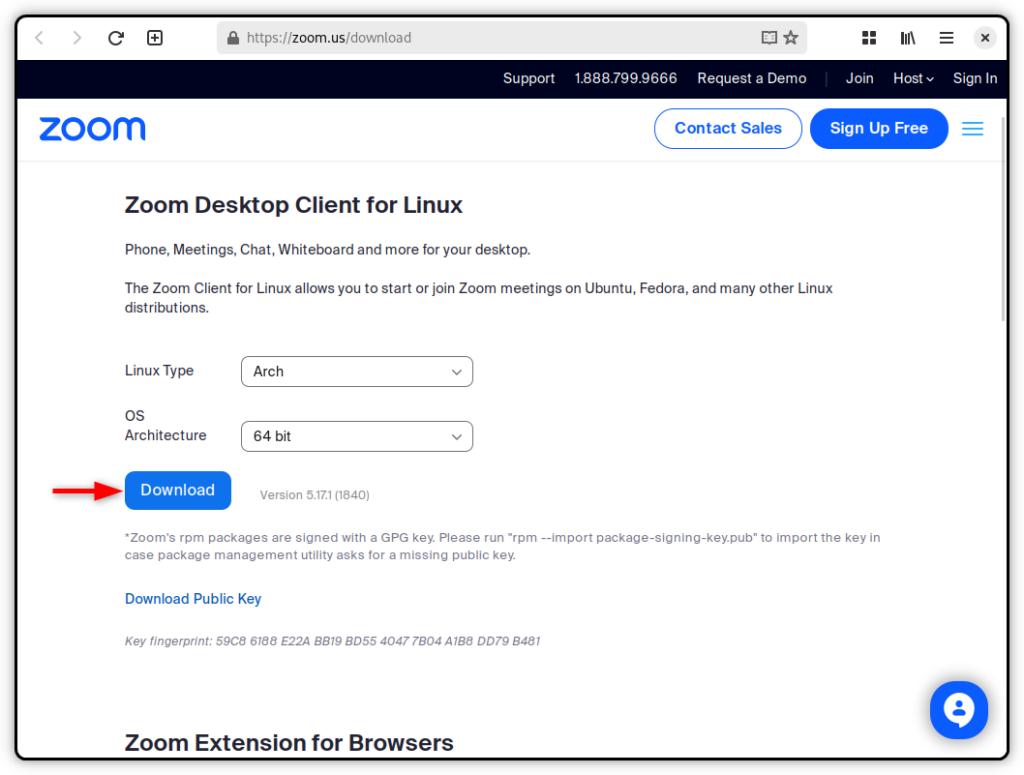
Task: Open a new tab
Action: point(155,38)
